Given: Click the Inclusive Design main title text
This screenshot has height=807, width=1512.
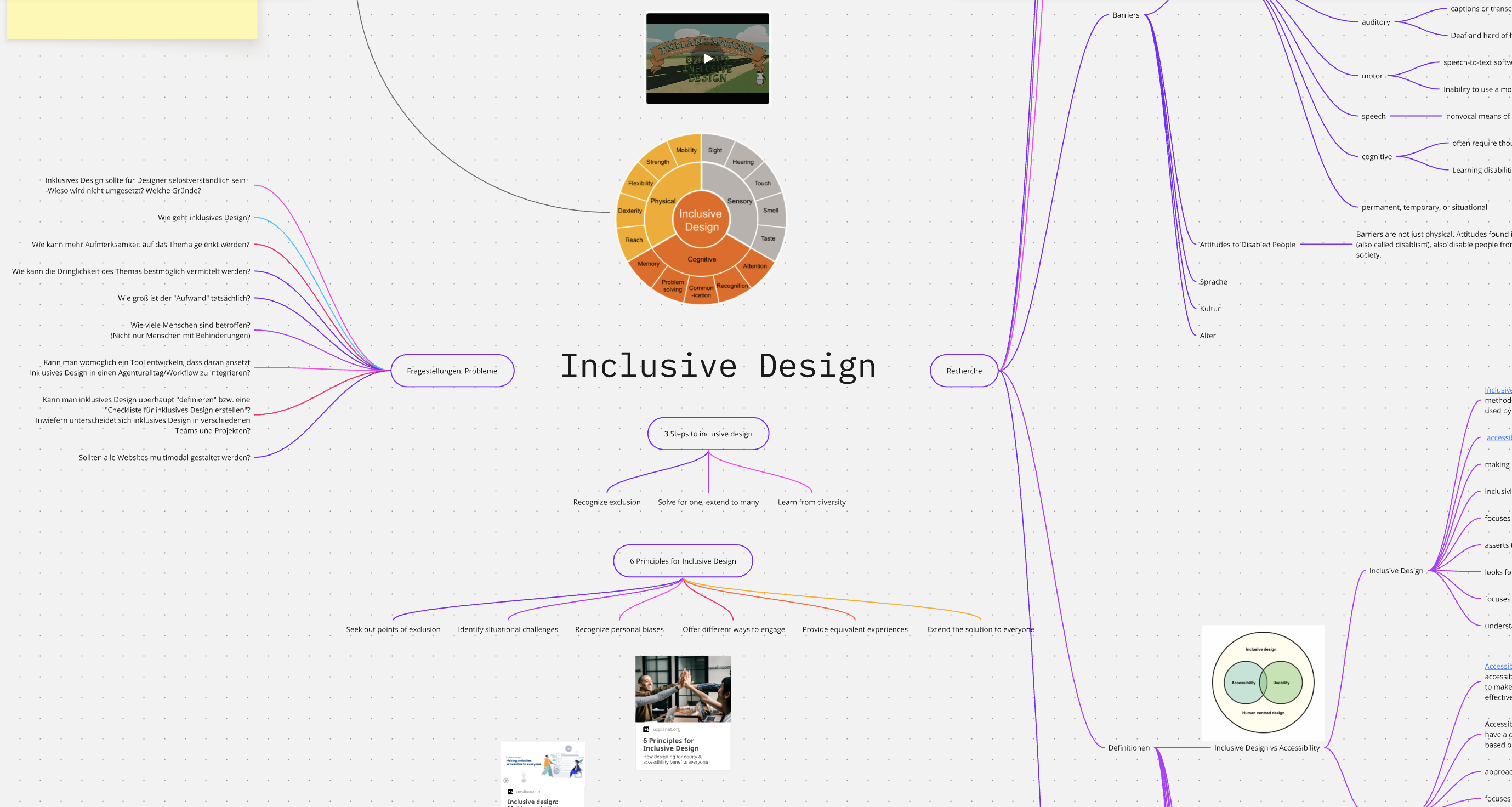Looking at the screenshot, I should 718,366.
